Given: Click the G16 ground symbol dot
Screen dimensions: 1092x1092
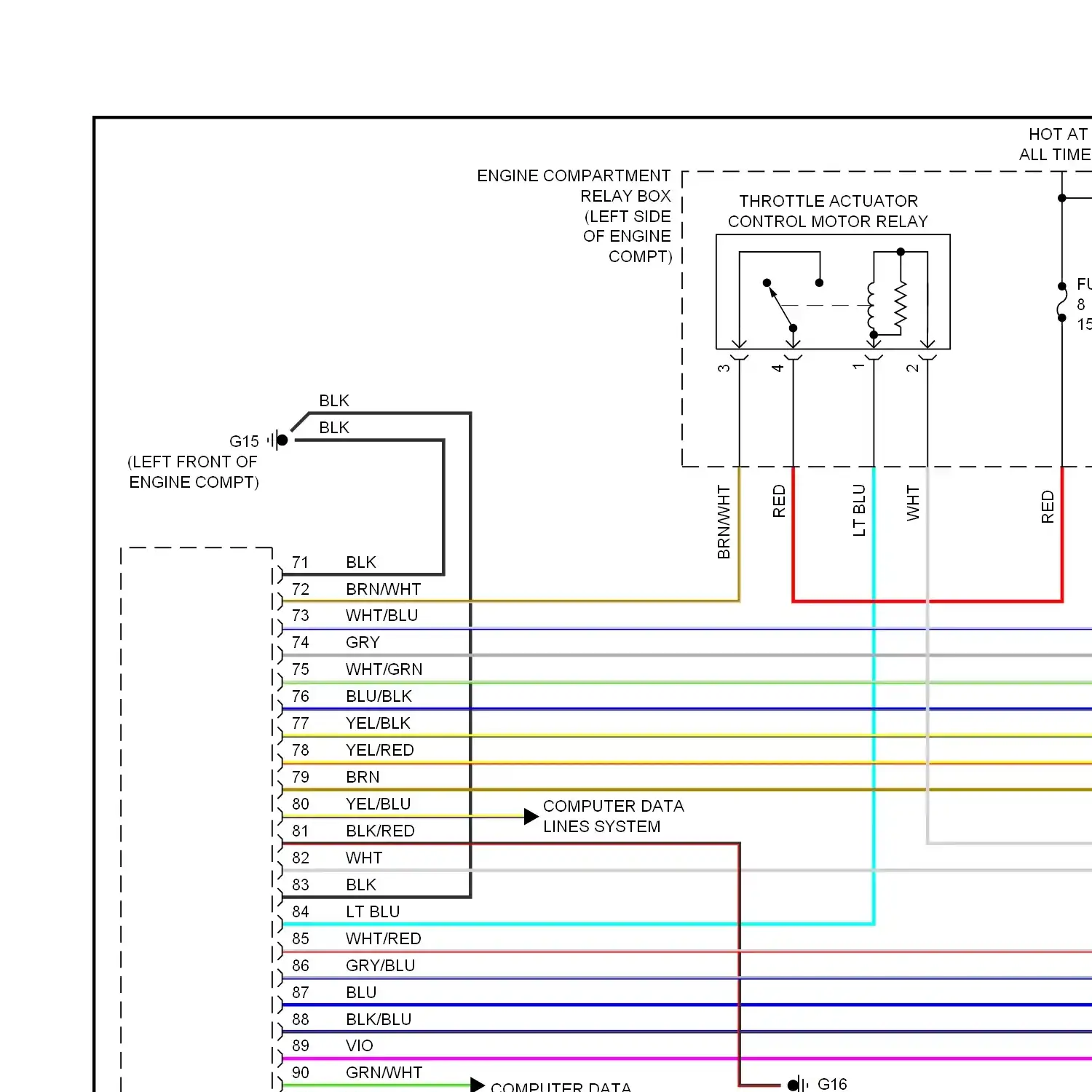Looking at the screenshot, I should click(x=792, y=1085).
